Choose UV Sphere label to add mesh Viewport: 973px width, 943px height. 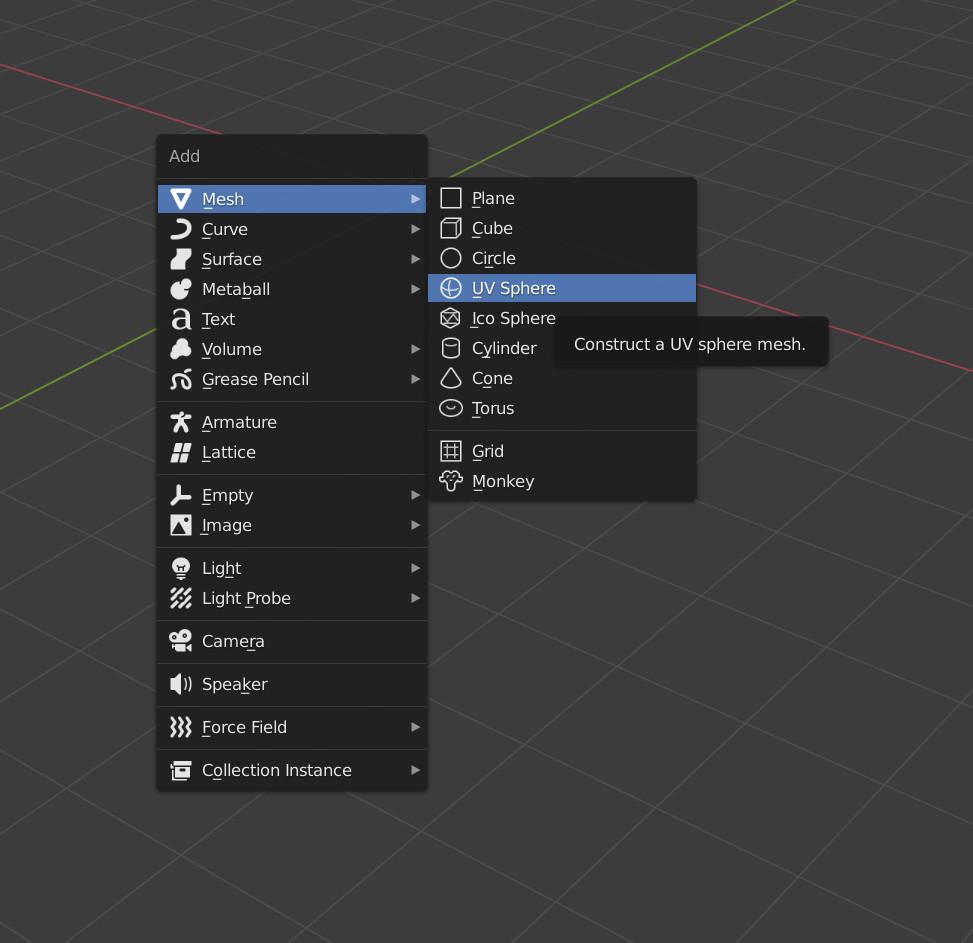click(x=514, y=288)
